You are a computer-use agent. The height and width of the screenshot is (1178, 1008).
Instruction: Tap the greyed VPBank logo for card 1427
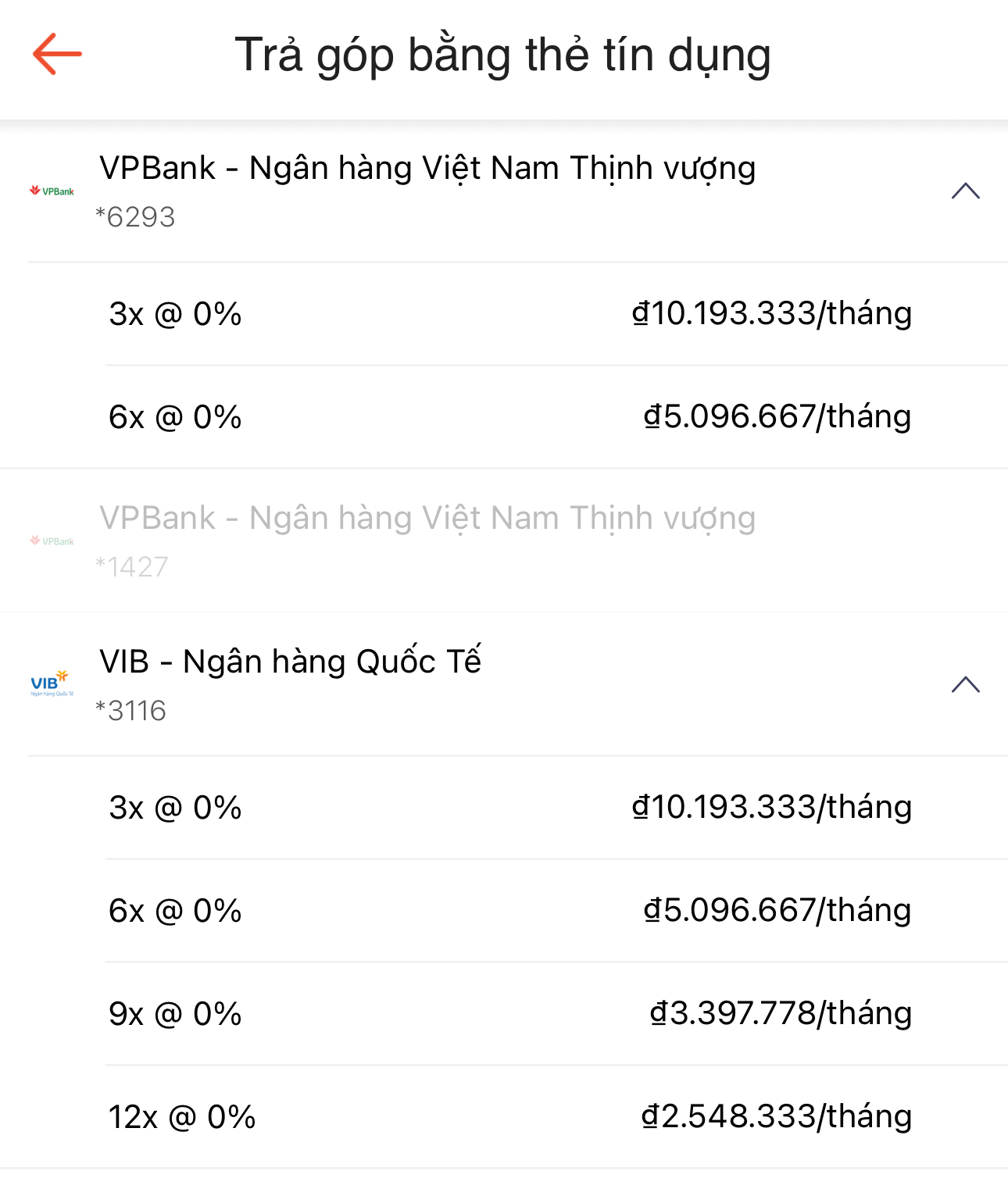(x=52, y=541)
